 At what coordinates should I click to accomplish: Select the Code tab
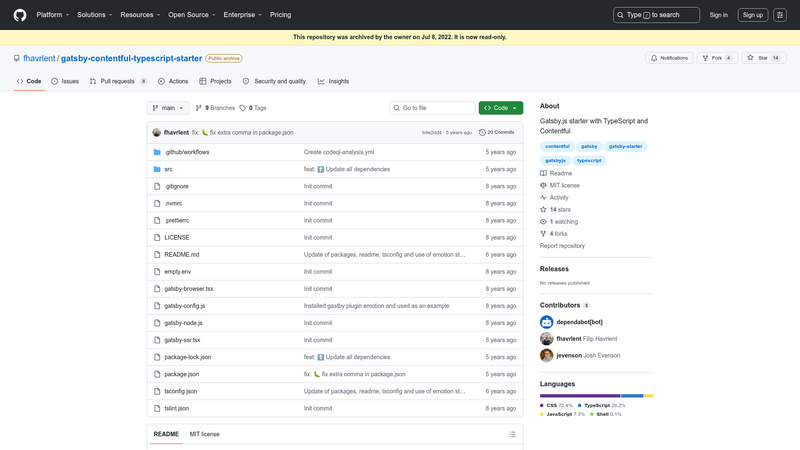29,82
